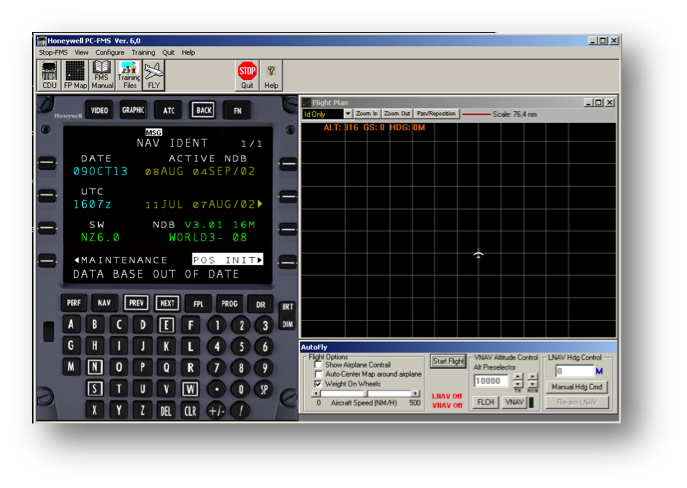
Task: Open the CDU toolbar icon
Action: tap(49, 75)
